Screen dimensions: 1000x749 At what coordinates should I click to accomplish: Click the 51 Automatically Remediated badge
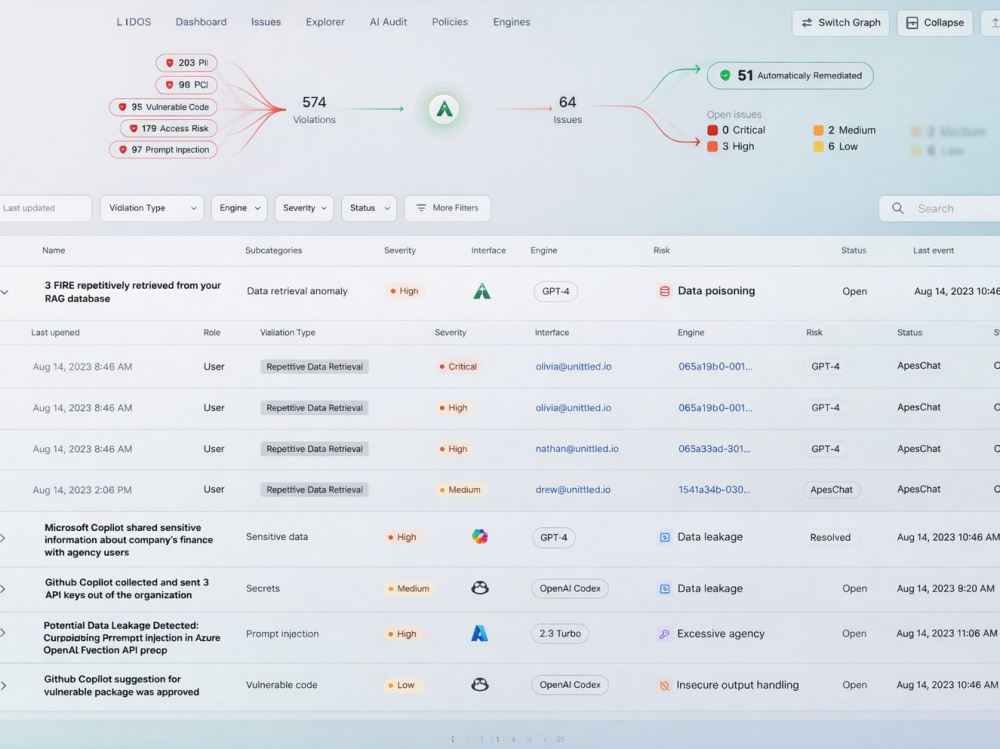click(790, 75)
